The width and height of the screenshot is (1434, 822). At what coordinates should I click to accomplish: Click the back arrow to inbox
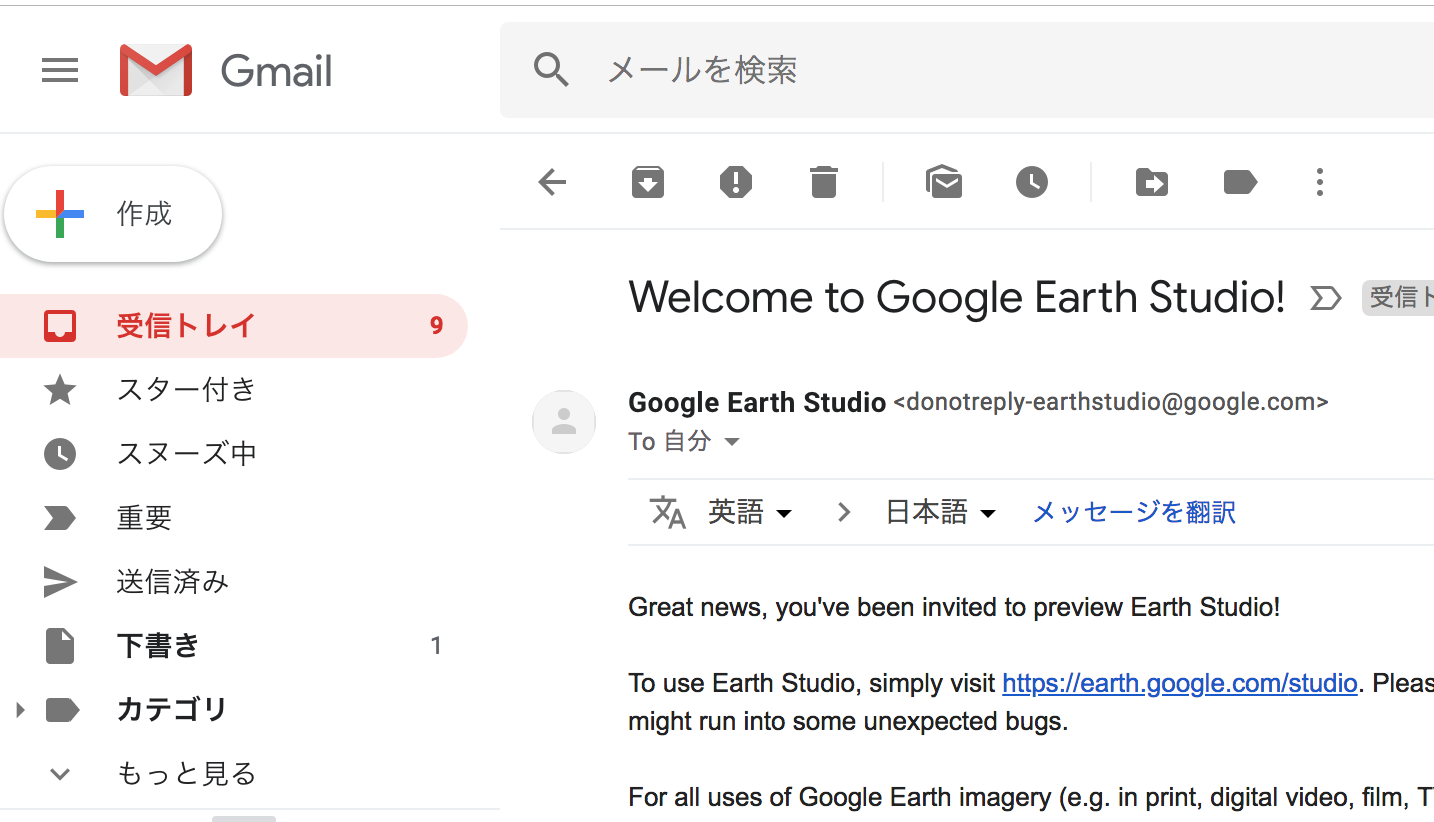pos(552,182)
